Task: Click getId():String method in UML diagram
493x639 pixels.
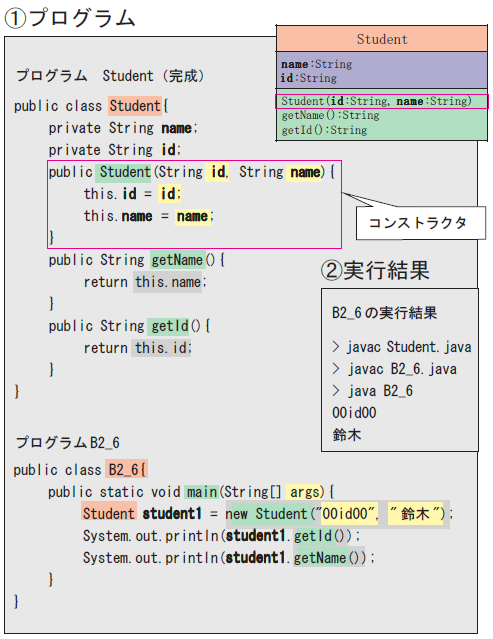Action: (x=324, y=130)
